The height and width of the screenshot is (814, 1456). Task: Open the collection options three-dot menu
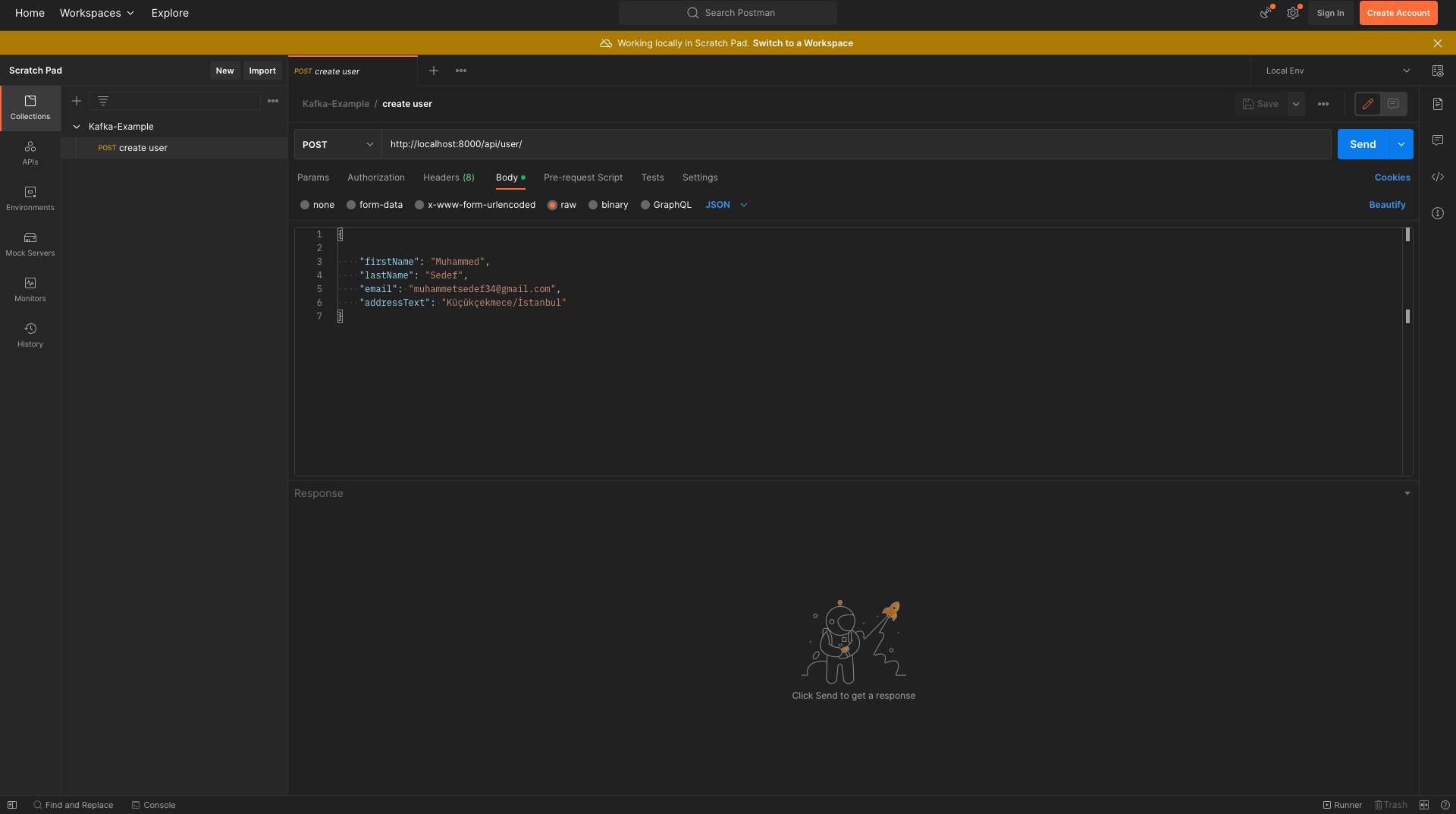point(273,101)
